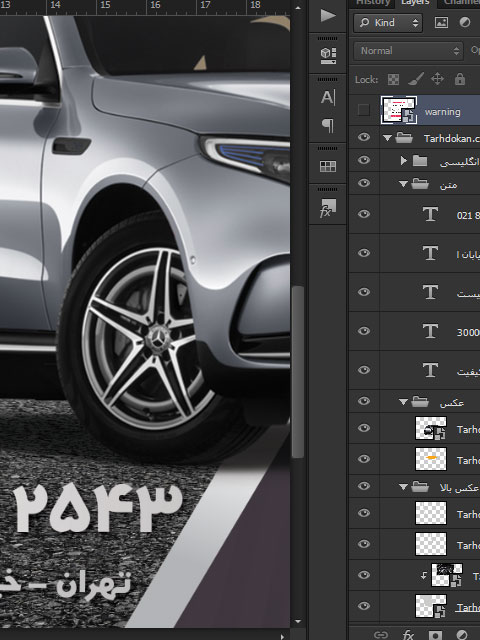The image size is (480, 640).
Task: Click the canvas vertical scrollbar thumb
Action: (298, 372)
